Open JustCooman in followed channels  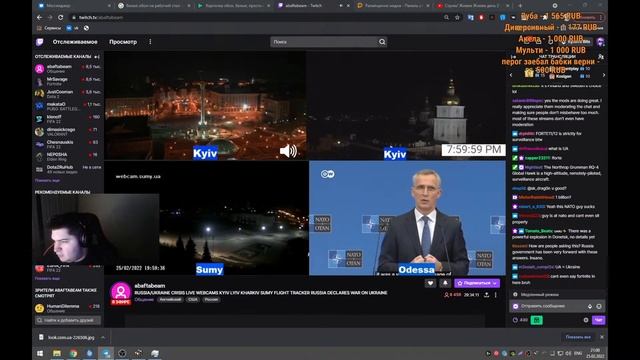68,94
